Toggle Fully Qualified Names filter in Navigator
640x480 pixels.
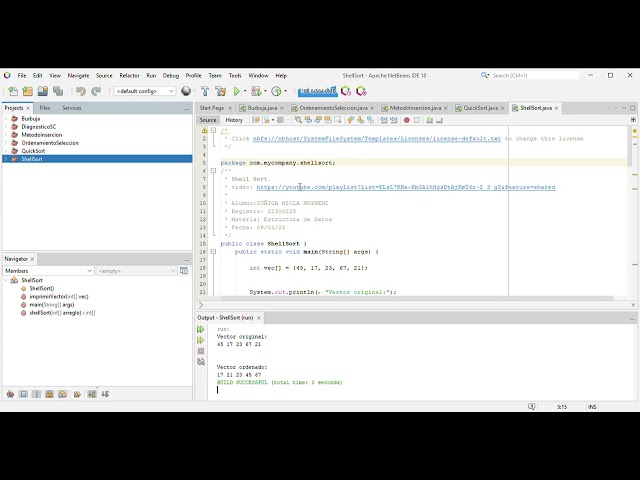pos(77,394)
